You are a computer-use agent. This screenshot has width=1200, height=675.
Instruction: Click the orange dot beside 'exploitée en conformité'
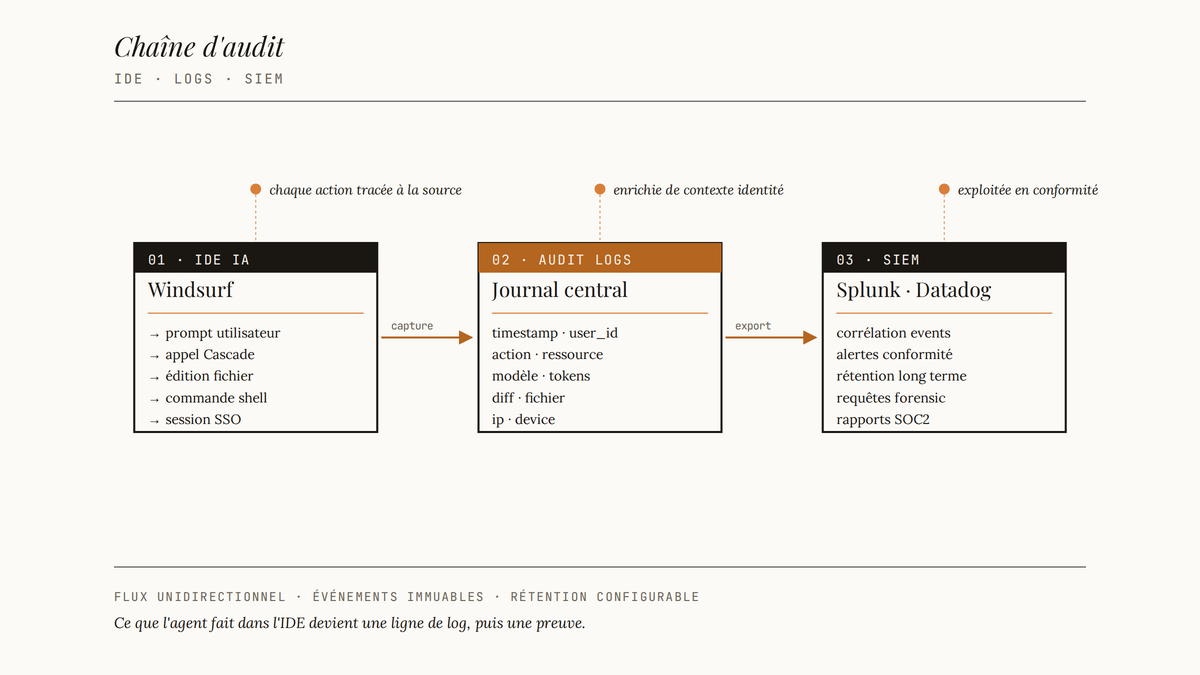(x=944, y=189)
